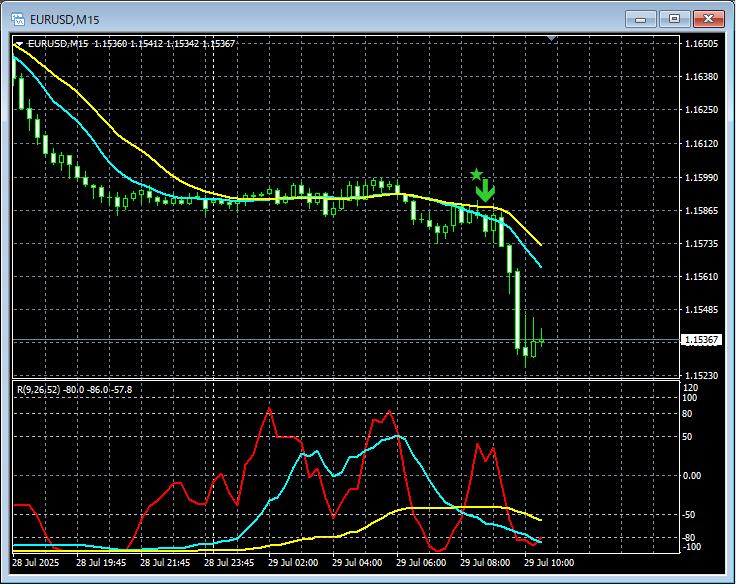The height and width of the screenshot is (584, 737).
Task: Click the green down arrow sell signal
Action: click(485, 191)
